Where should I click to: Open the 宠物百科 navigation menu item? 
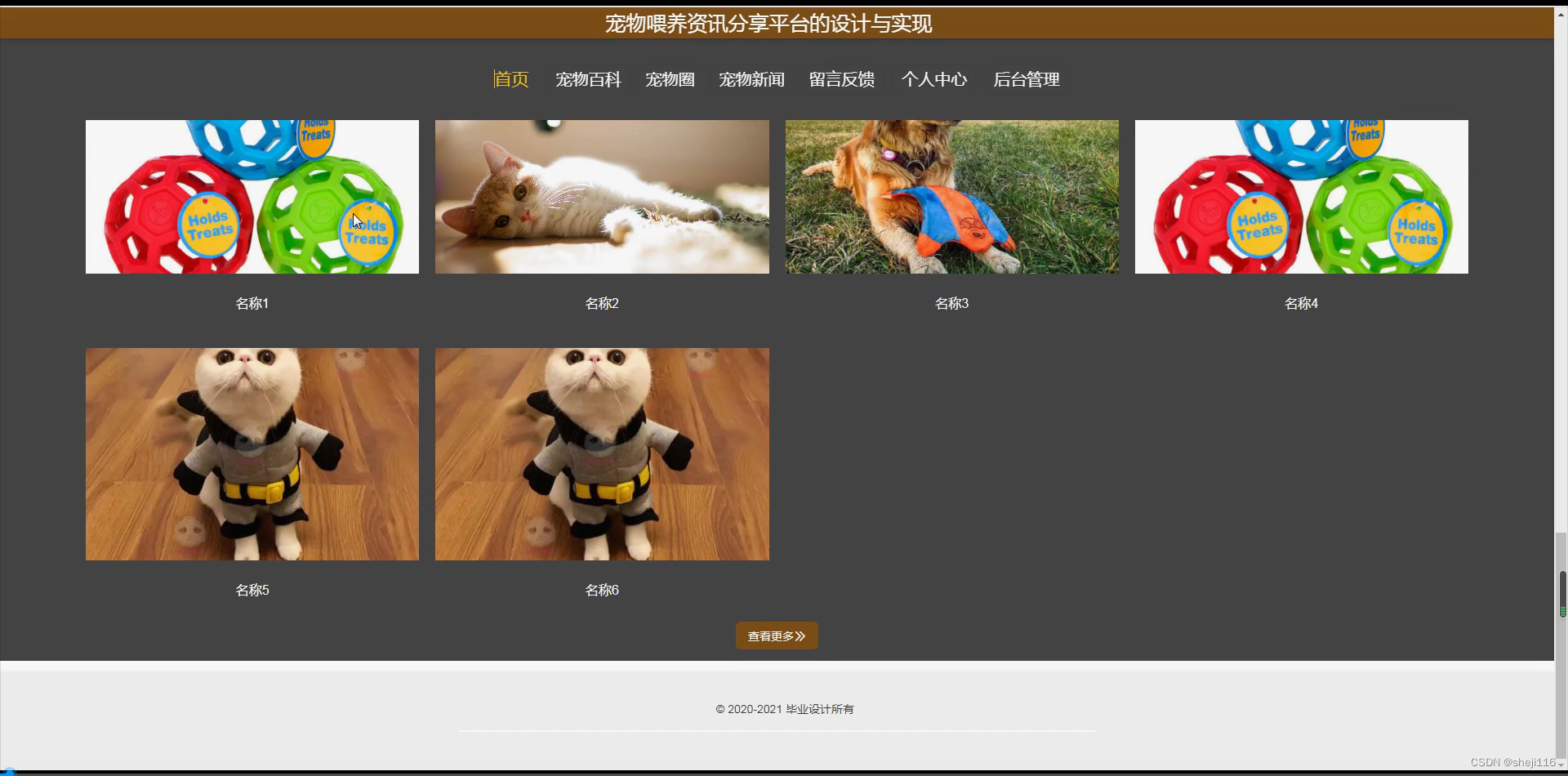587,79
